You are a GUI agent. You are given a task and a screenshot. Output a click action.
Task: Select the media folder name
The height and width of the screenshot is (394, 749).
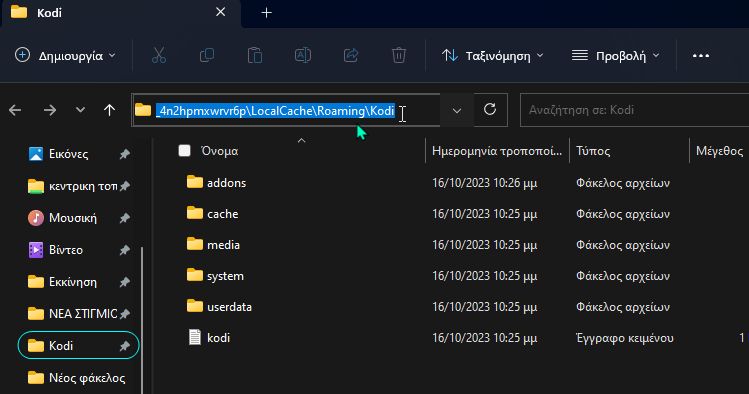tap(224, 245)
